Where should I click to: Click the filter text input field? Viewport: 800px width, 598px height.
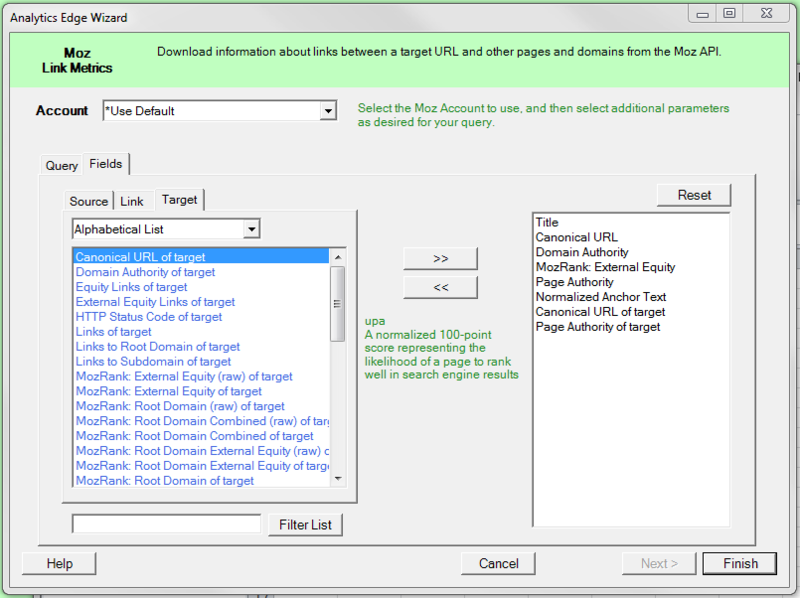166,524
